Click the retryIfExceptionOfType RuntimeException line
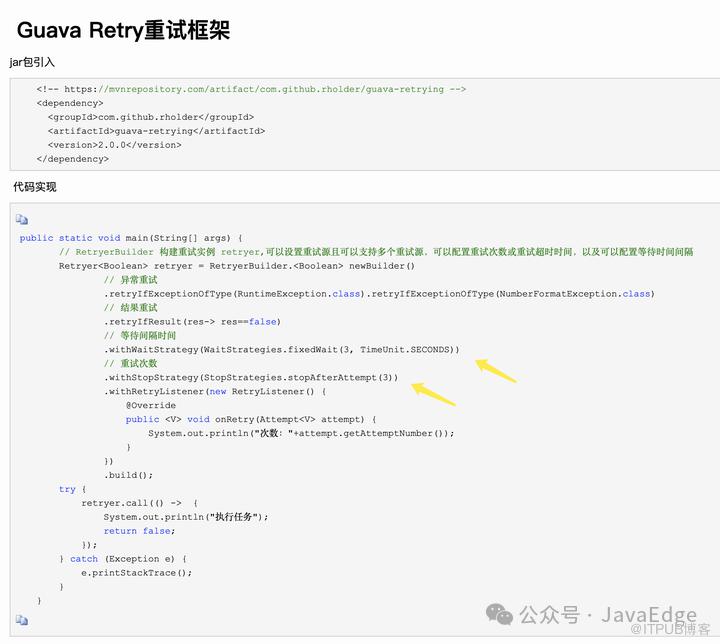Screen dimensions: 720x644 point(379,294)
